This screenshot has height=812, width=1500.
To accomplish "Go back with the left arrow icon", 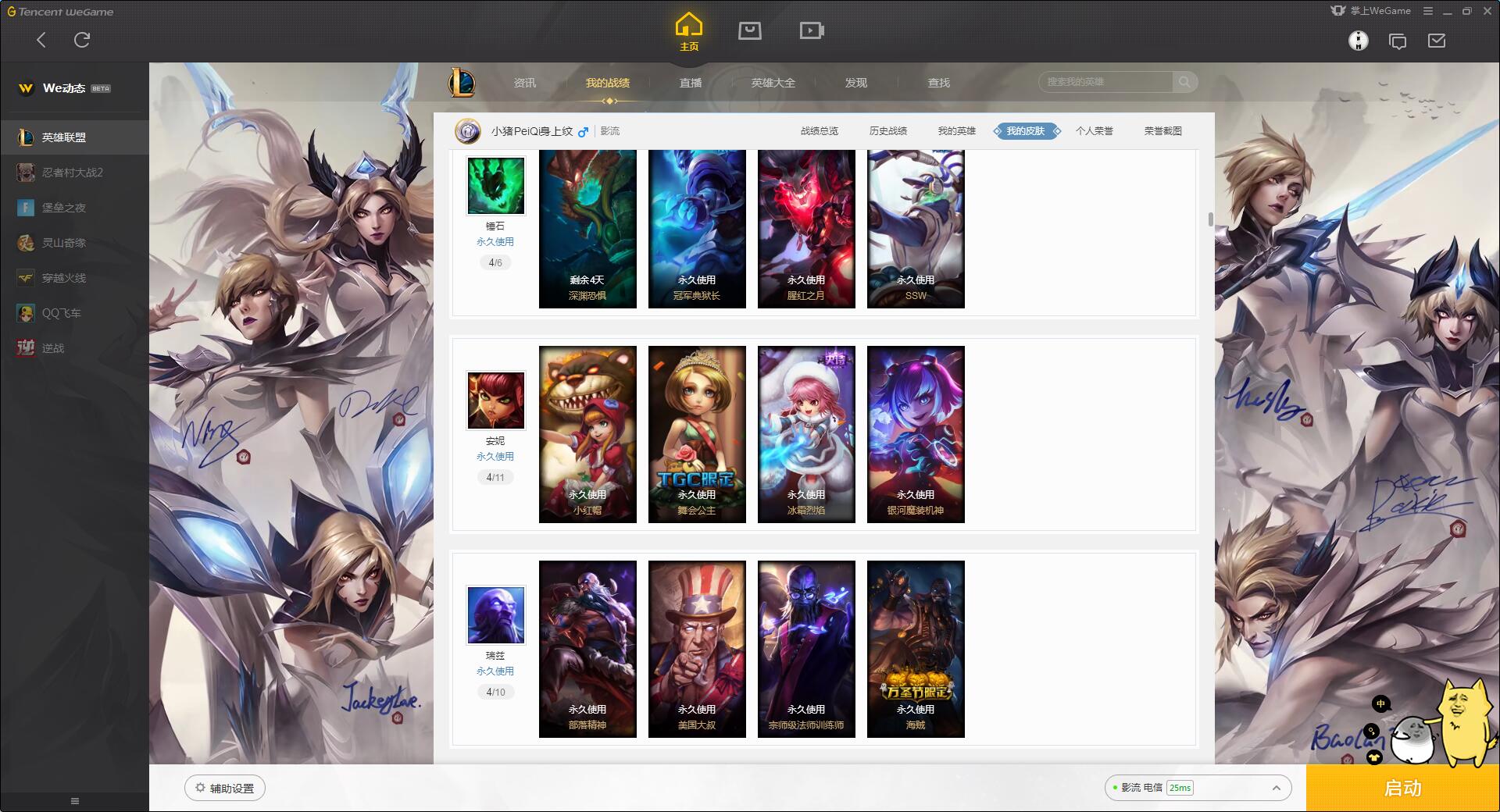I will (41, 40).
